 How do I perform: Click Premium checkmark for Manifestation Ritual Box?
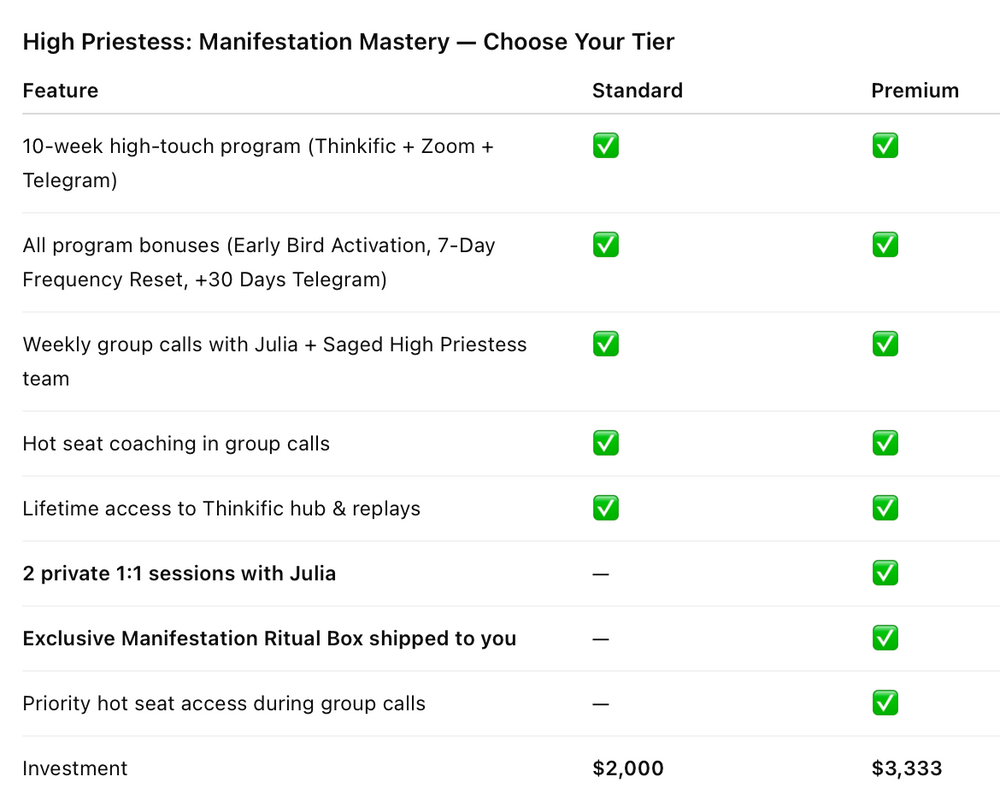(x=885, y=638)
